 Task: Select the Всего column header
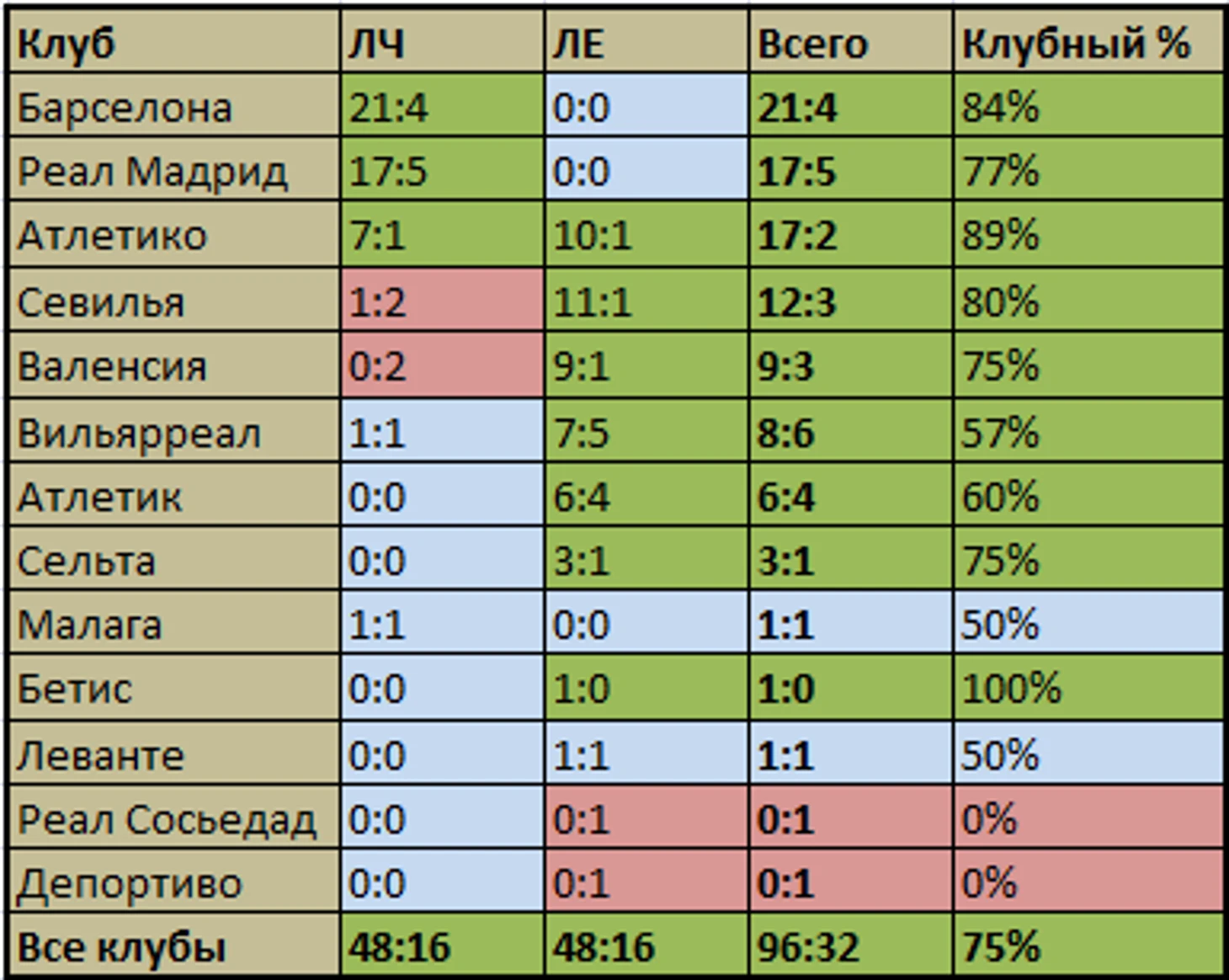click(851, 42)
